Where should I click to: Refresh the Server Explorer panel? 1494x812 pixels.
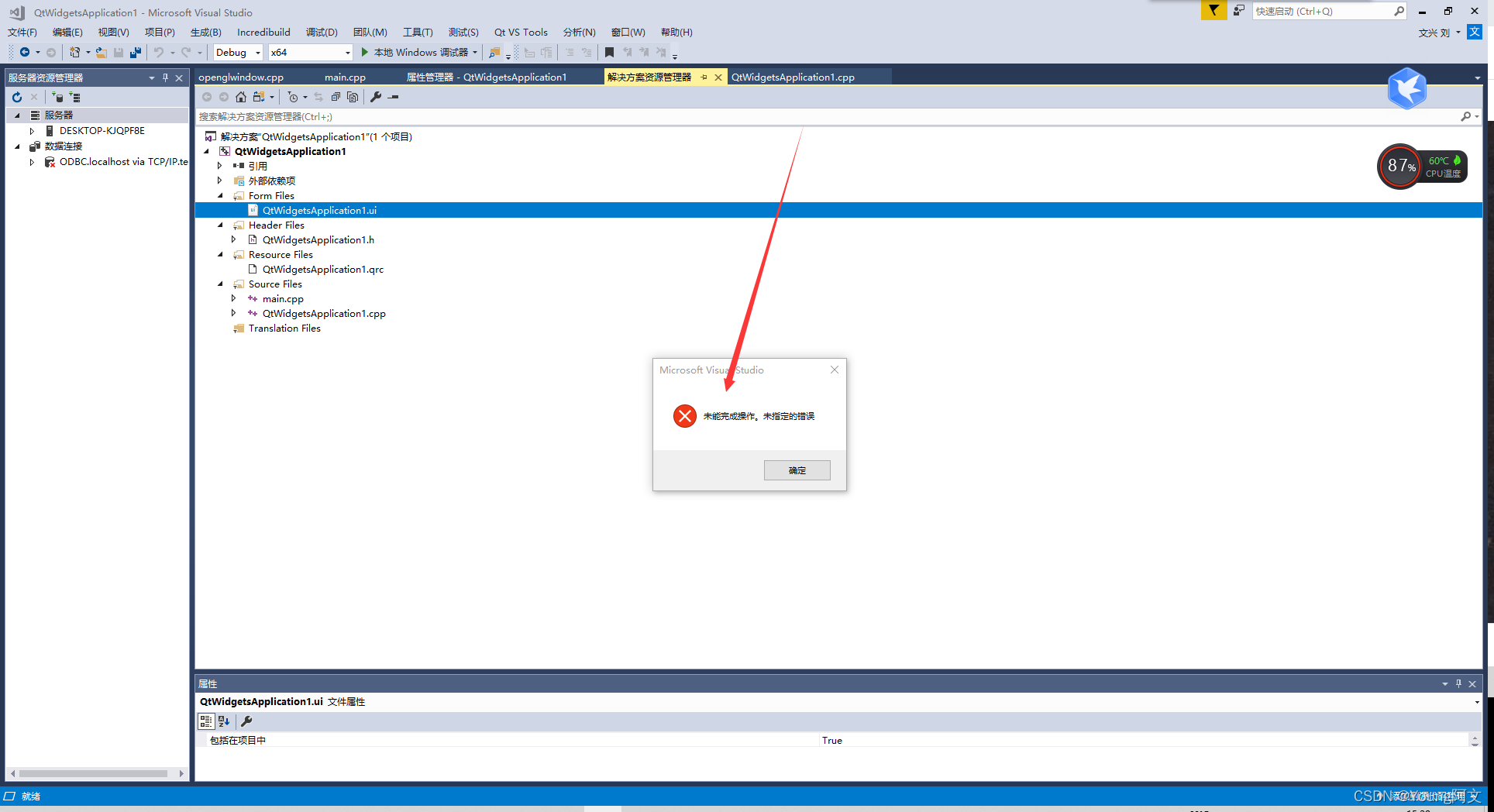coord(17,97)
